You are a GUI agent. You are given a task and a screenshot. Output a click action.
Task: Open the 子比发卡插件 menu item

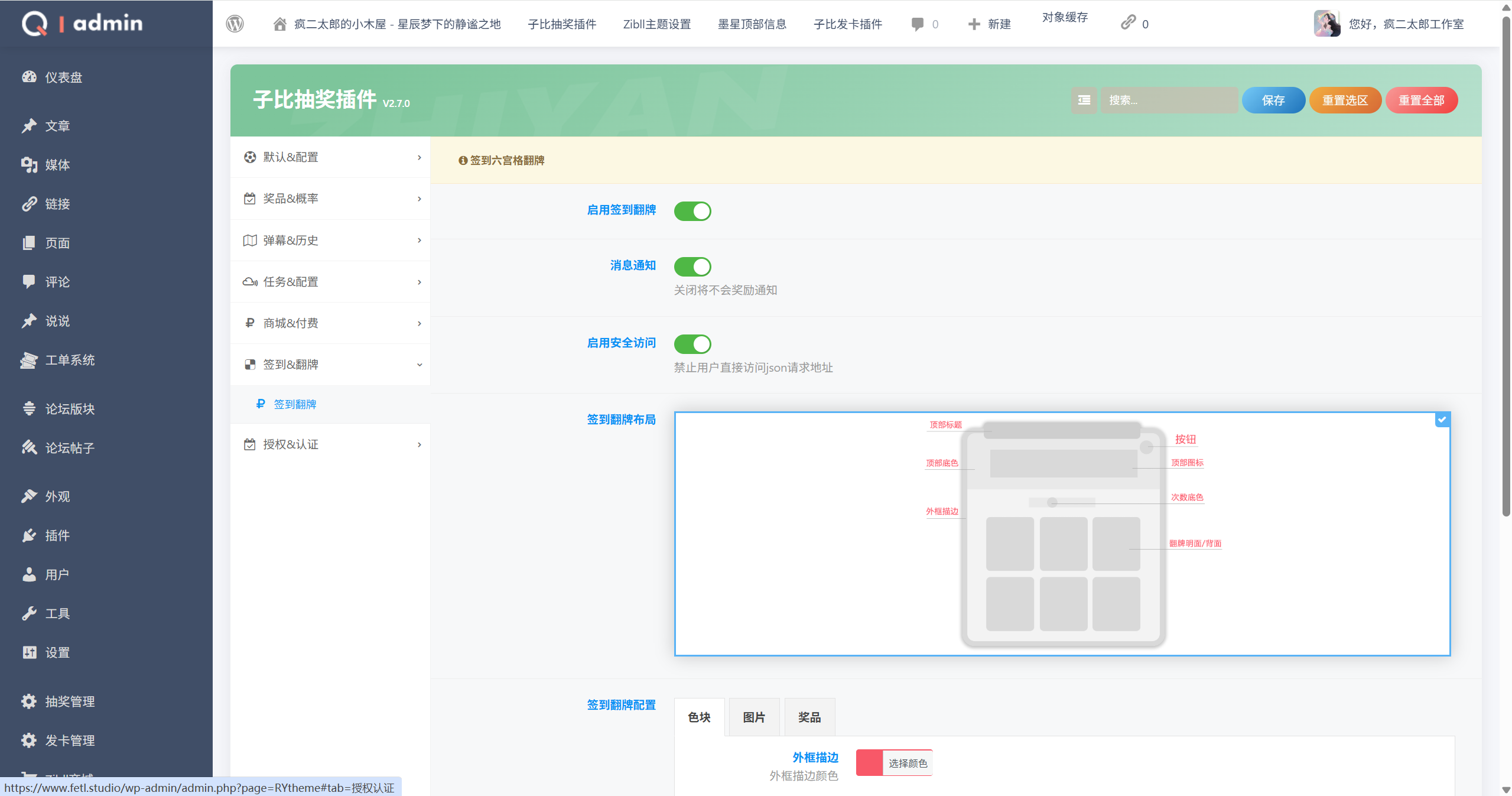847,24
